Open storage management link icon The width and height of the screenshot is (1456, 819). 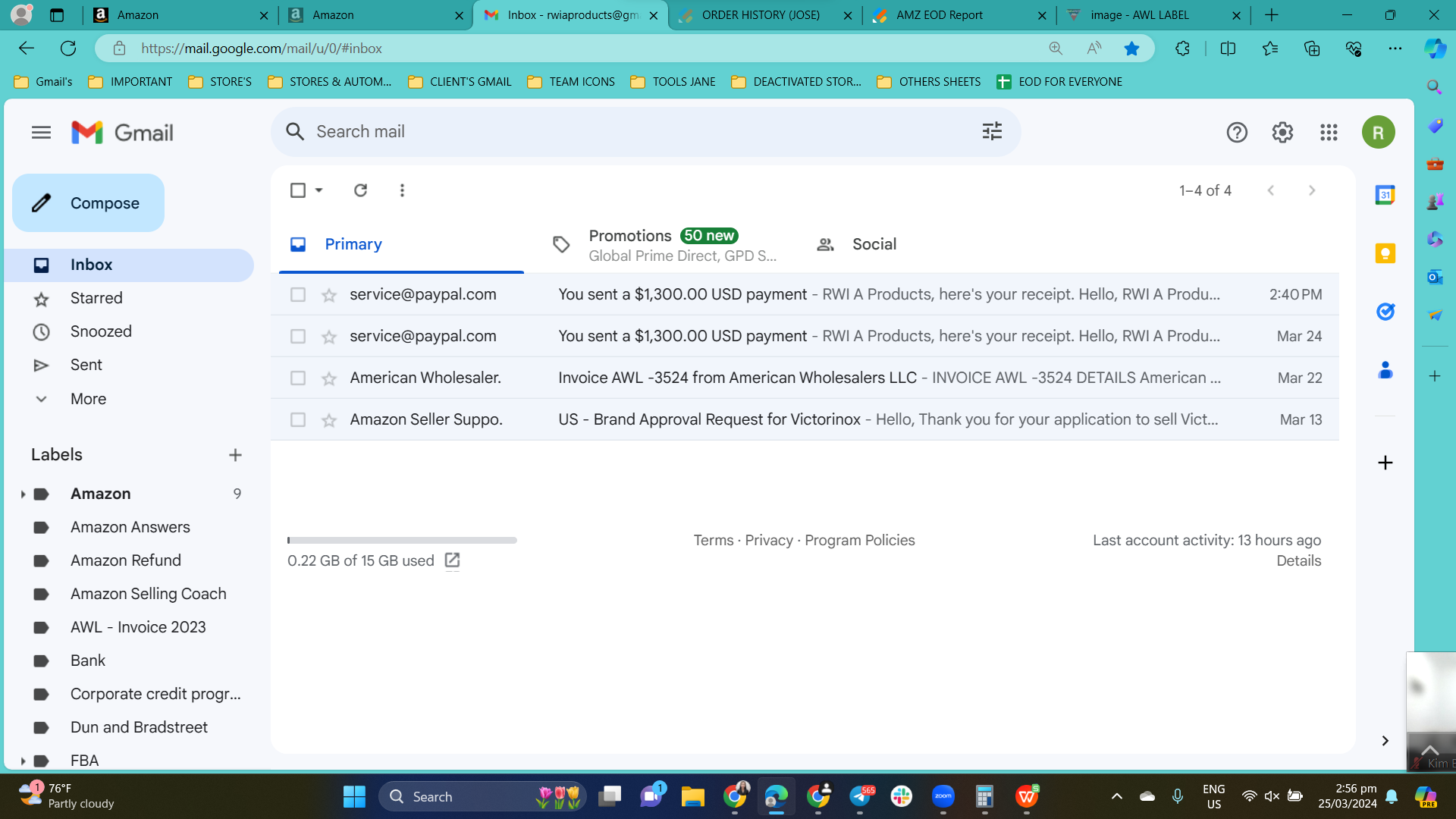(452, 560)
